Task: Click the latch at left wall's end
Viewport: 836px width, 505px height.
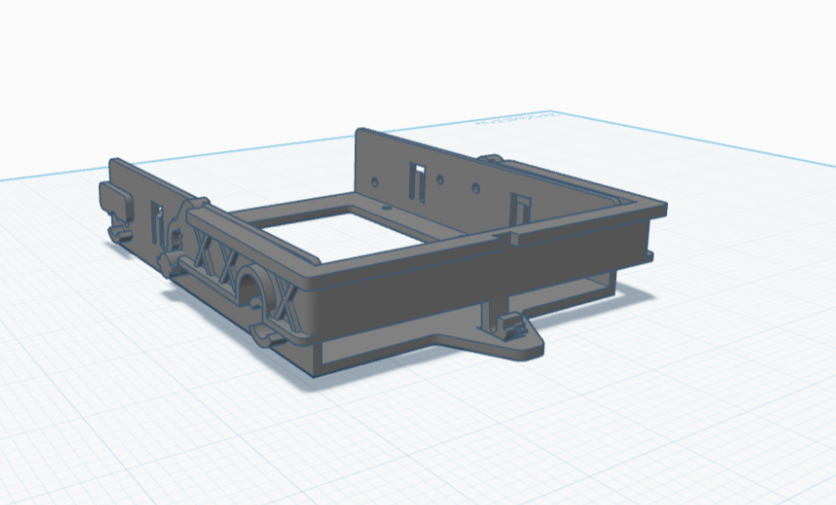Action: click(x=114, y=200)
